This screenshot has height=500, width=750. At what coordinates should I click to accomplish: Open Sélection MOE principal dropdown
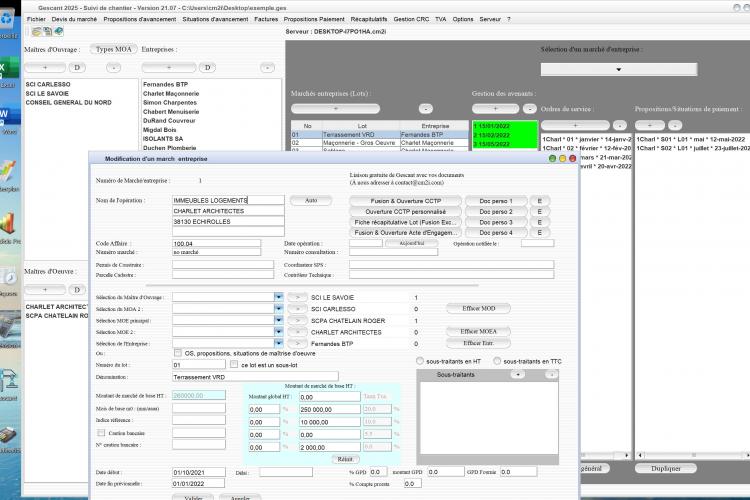point(278,320)
